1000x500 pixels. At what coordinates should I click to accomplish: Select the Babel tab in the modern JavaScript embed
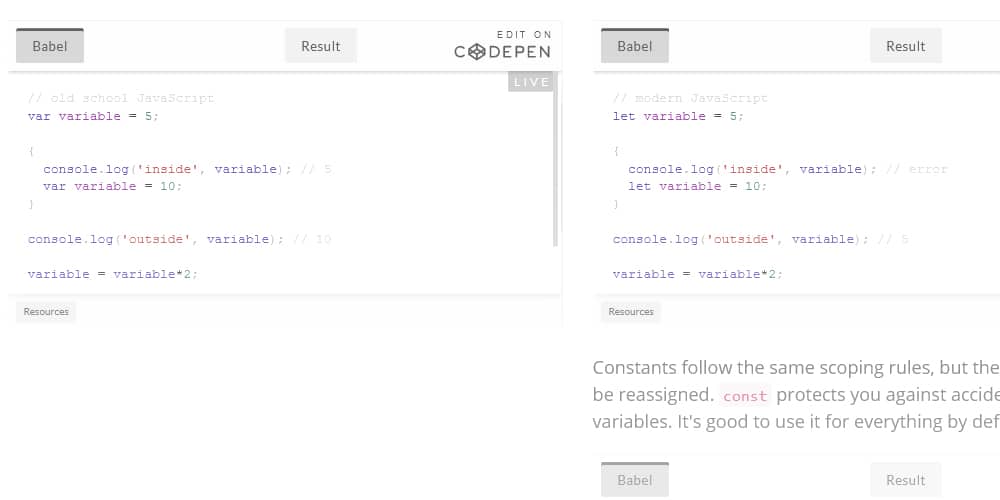pos(635,46)
